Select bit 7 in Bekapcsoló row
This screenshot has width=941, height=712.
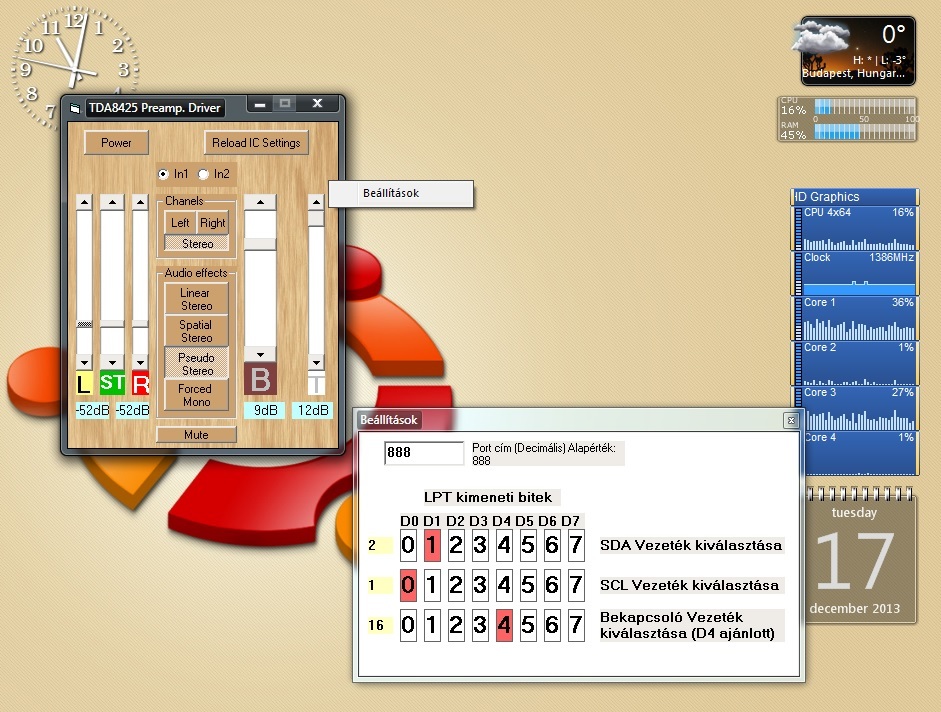576,626
